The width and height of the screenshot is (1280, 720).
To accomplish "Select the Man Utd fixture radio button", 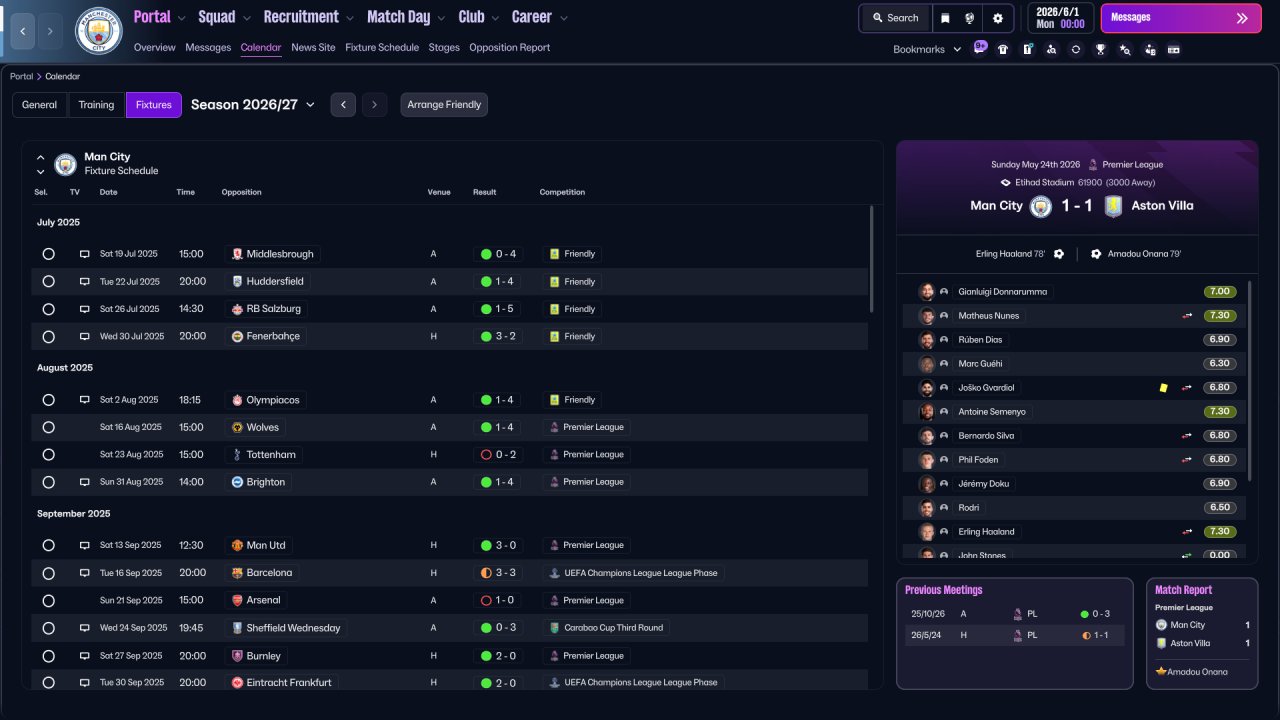I will point(48,545).
